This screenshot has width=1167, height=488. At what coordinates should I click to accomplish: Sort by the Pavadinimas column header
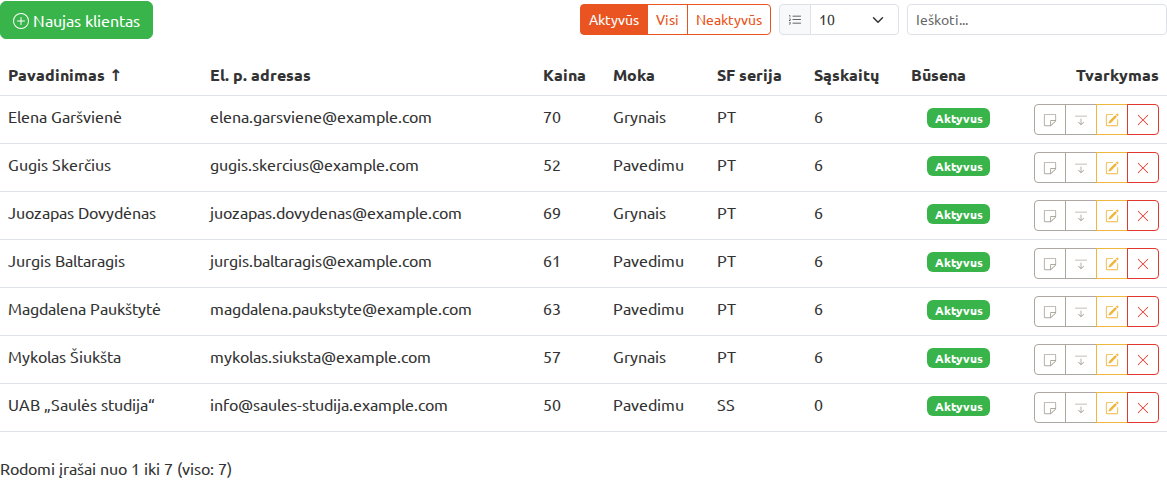pos(64,76)
